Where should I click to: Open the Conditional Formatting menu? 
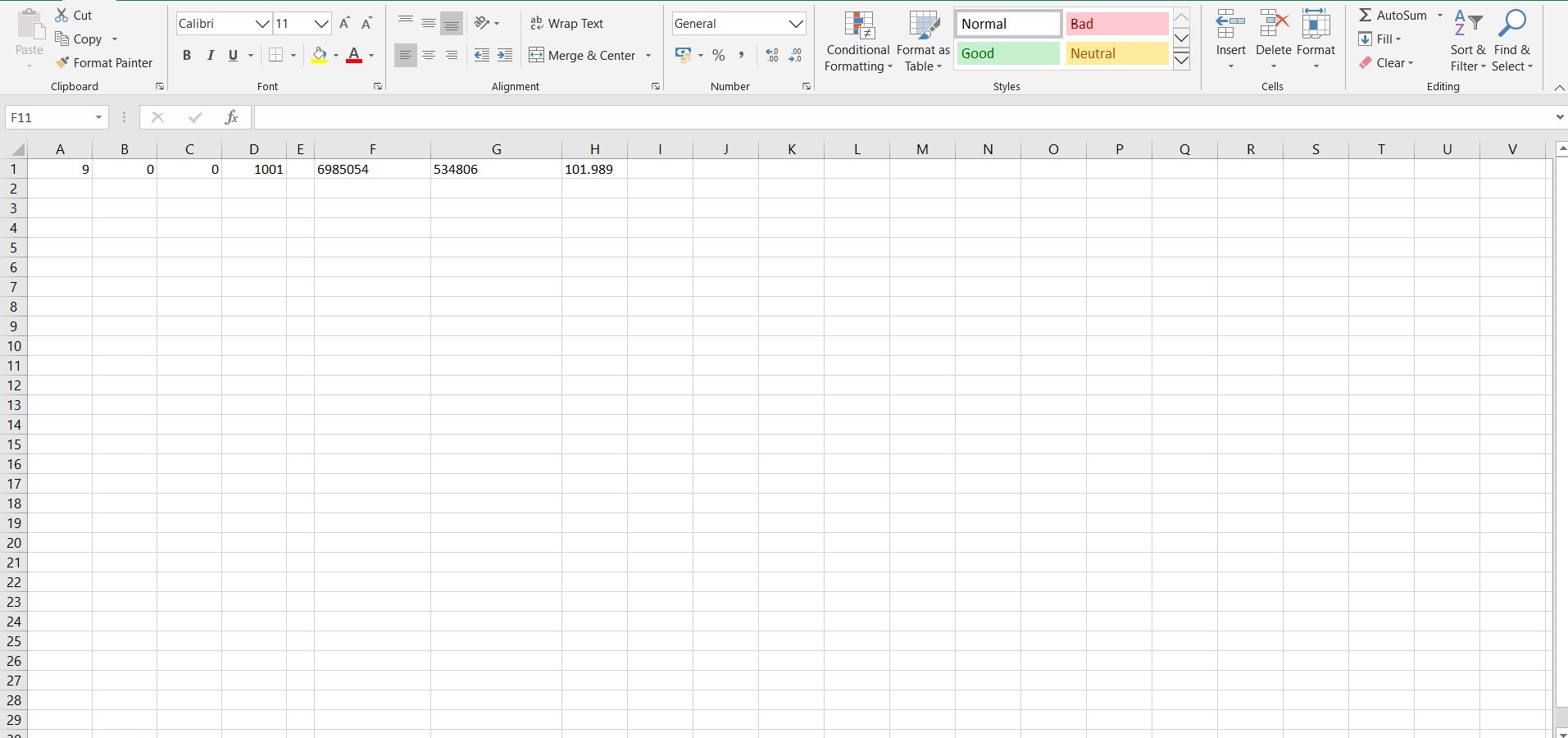[x=858, y=41]
